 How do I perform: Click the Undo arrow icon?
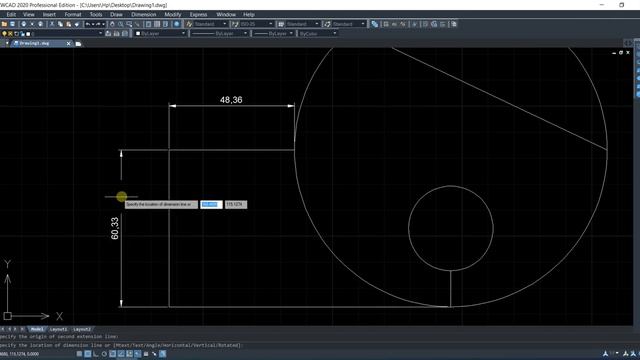tap(87, 24)
